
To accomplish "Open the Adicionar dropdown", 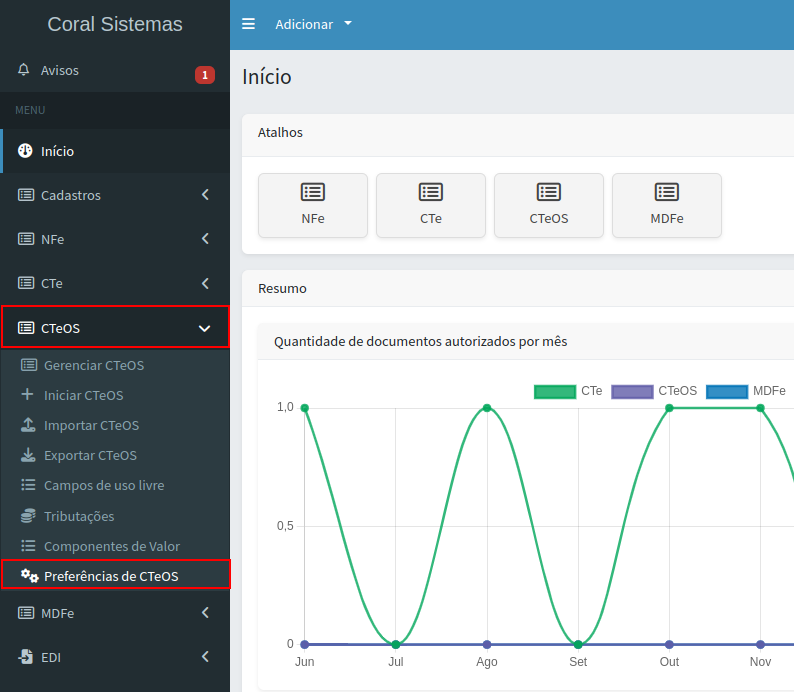I will coord(313,24).
